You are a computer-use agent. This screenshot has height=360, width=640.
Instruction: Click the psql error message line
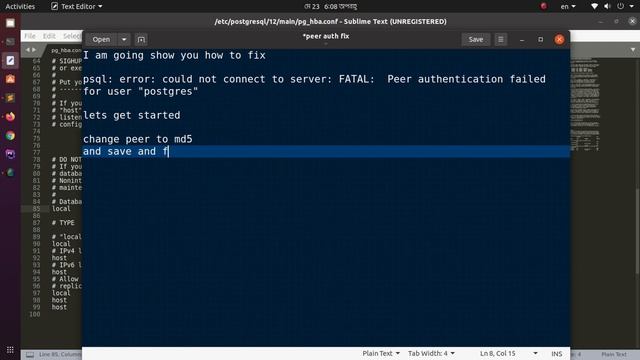click(314, 85)
